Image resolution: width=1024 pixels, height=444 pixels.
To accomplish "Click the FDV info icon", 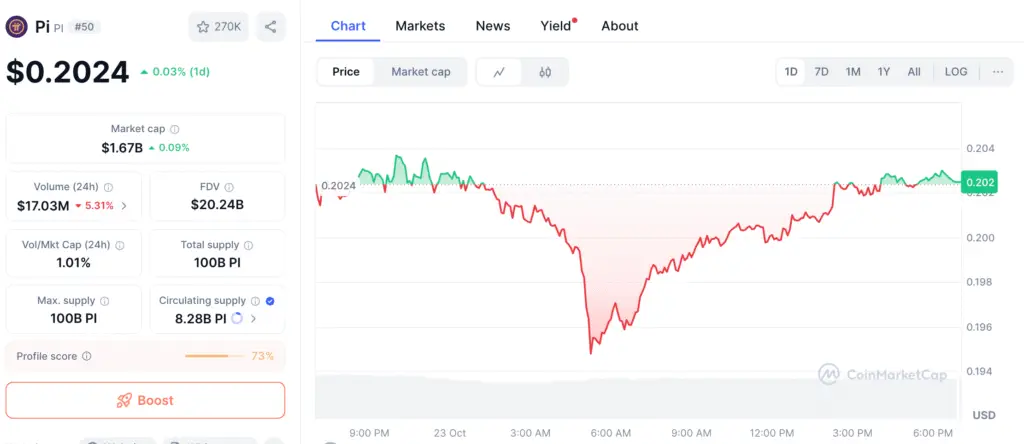I will click(x=230, y=187).
